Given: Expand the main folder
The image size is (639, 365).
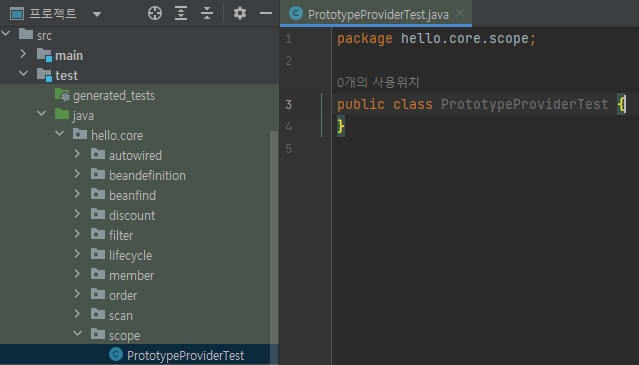Looking at the screenshot, I should (x=23, y=54).
